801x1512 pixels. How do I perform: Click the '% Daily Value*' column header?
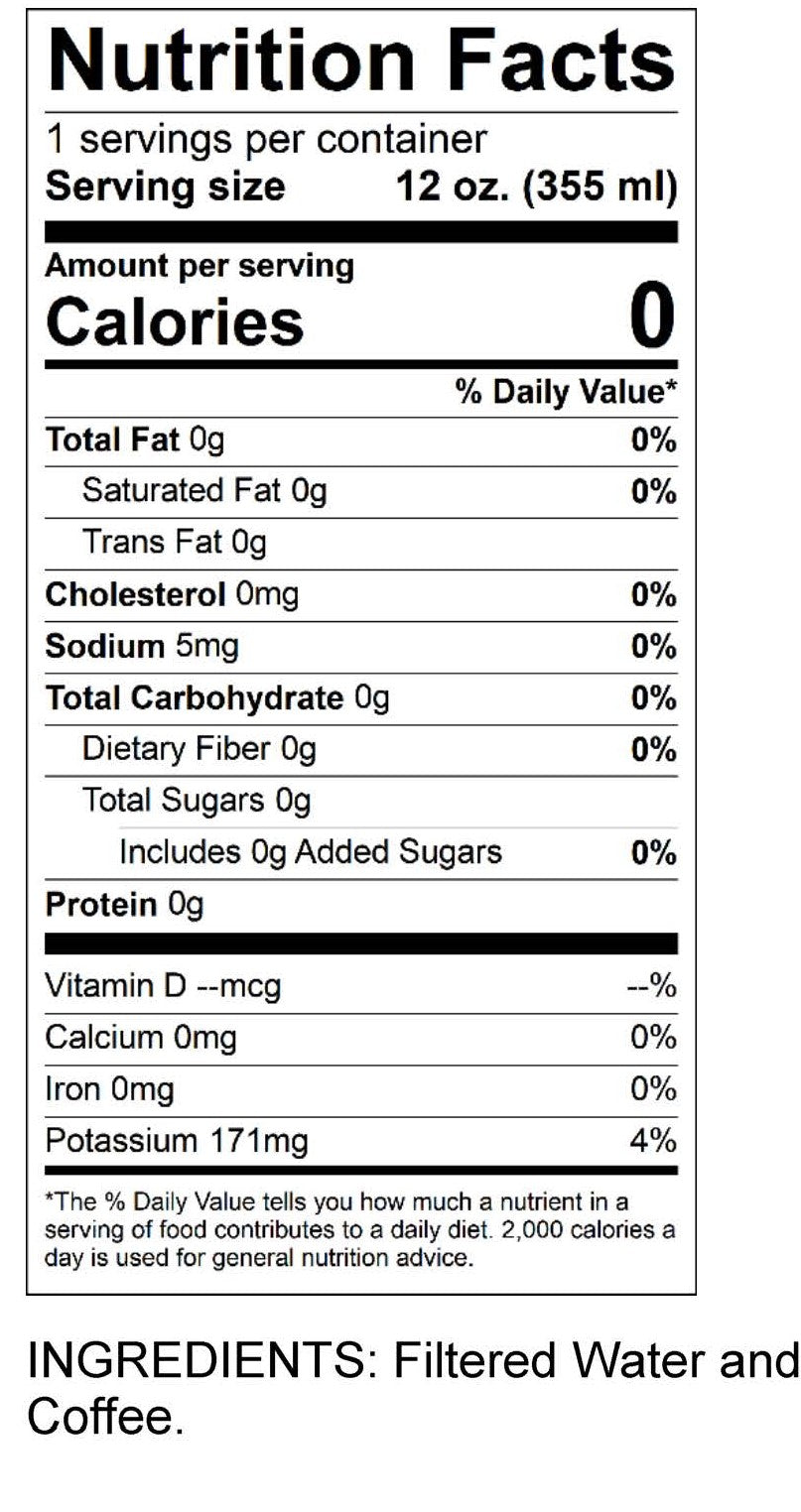tap(566, 392)
